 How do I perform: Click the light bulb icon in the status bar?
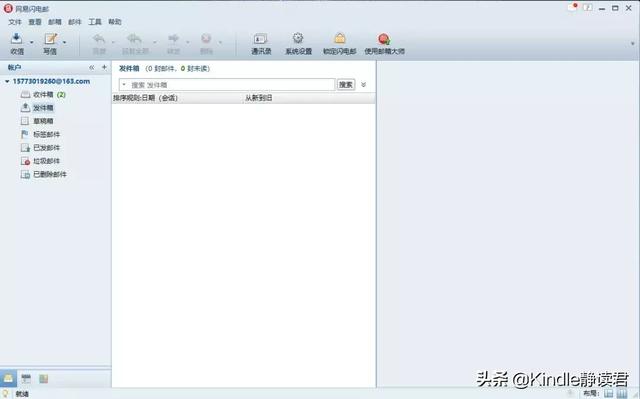tap(5, 393)
